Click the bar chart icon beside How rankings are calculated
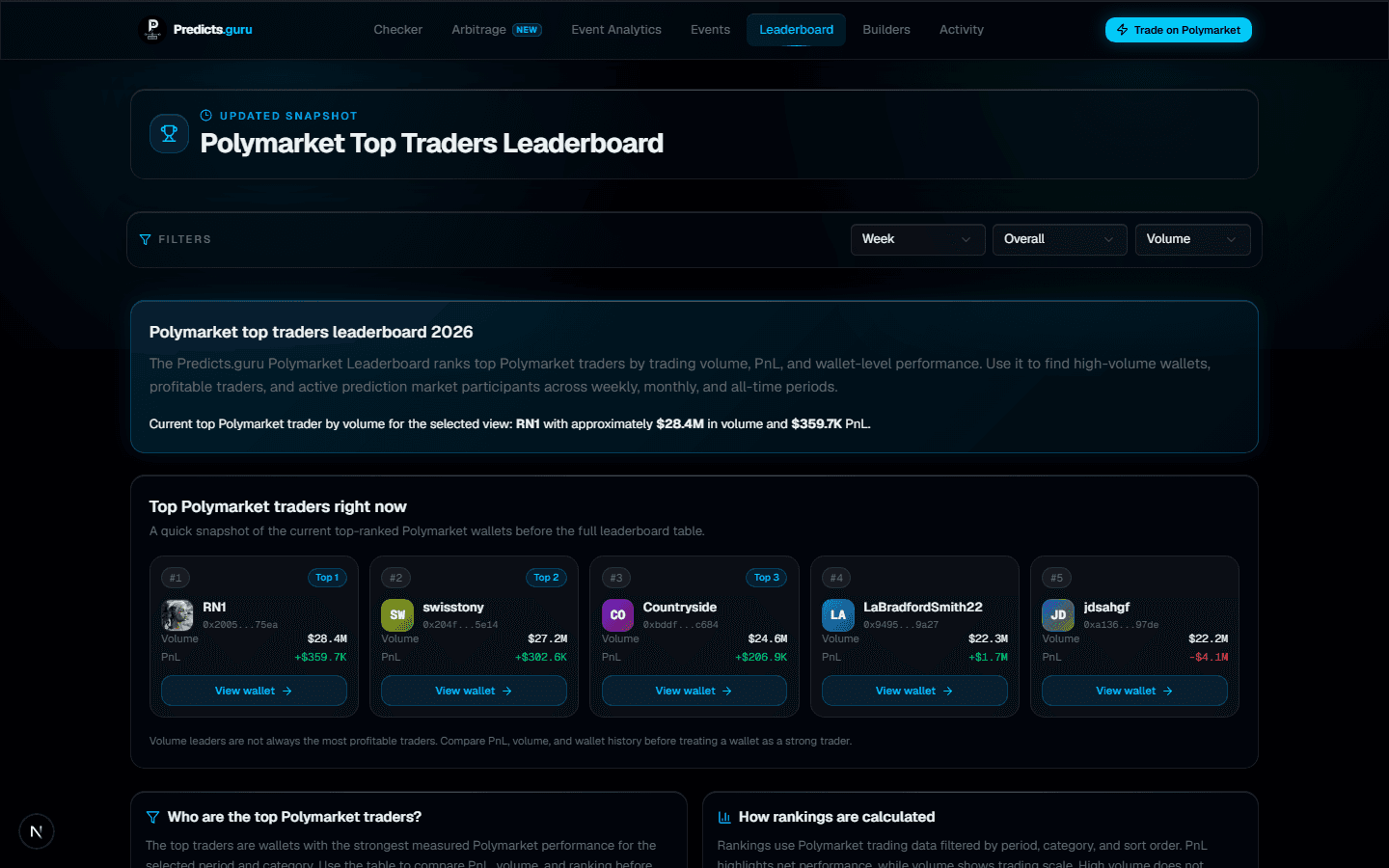Viewport: 1389px width, 868px height. pos(724,817)
